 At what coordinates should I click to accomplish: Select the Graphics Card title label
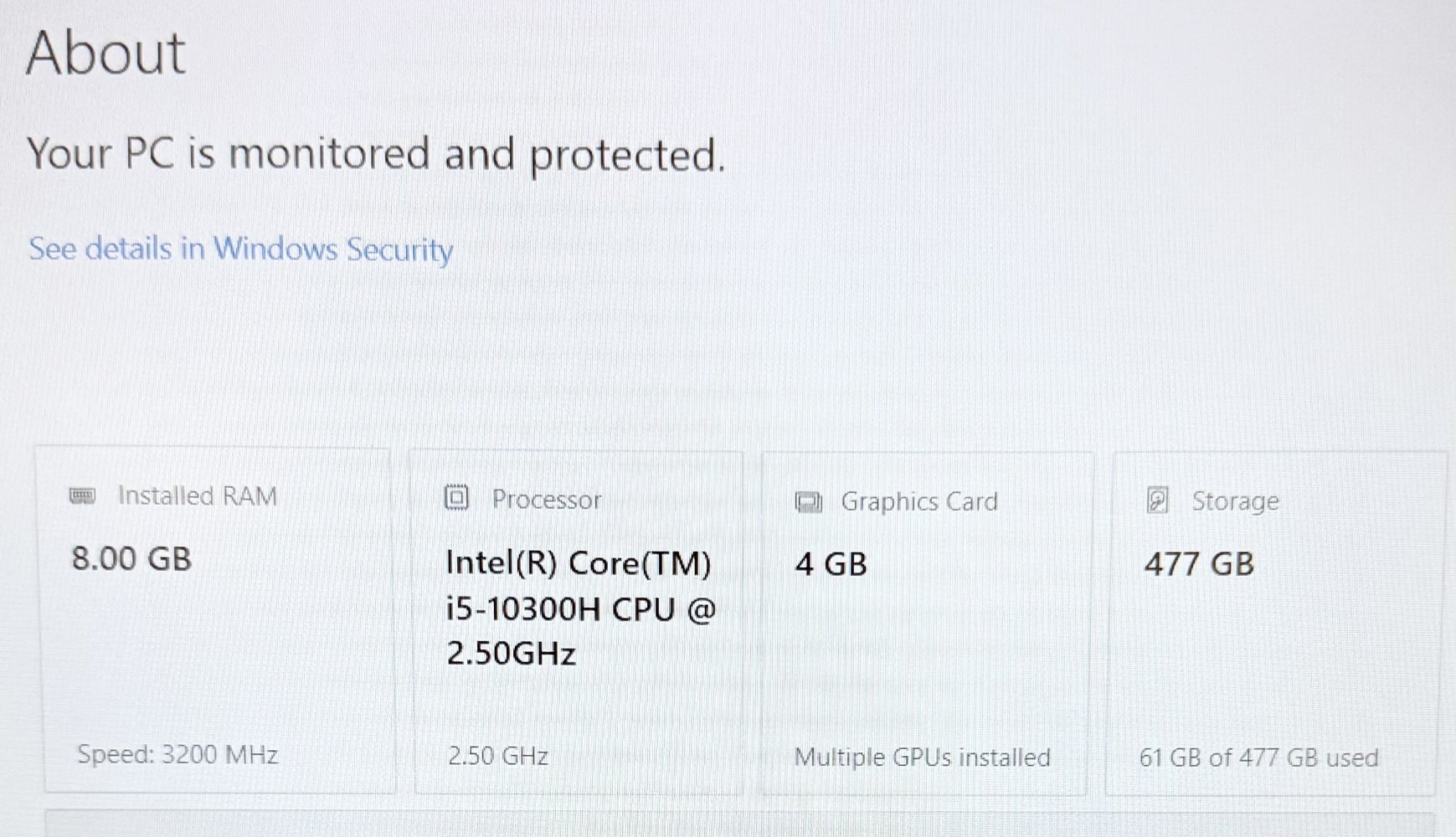918,501
